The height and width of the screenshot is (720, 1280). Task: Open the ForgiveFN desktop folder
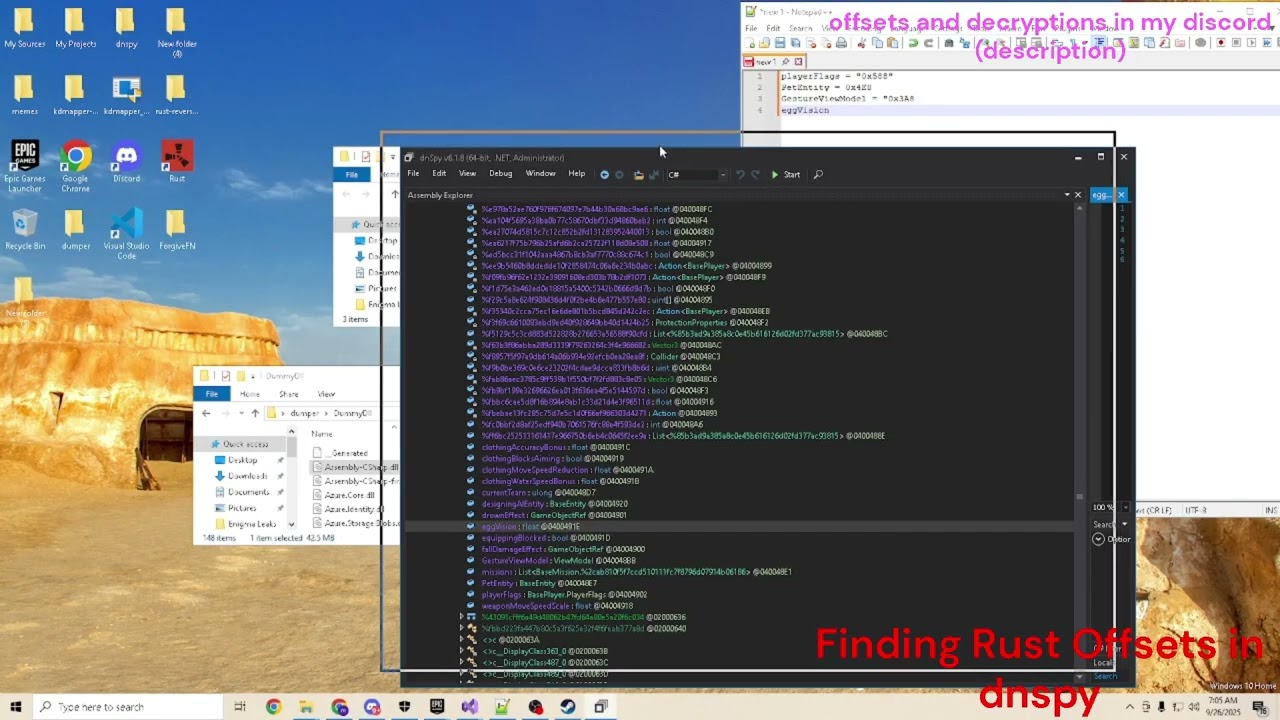[x=177, y=229]
